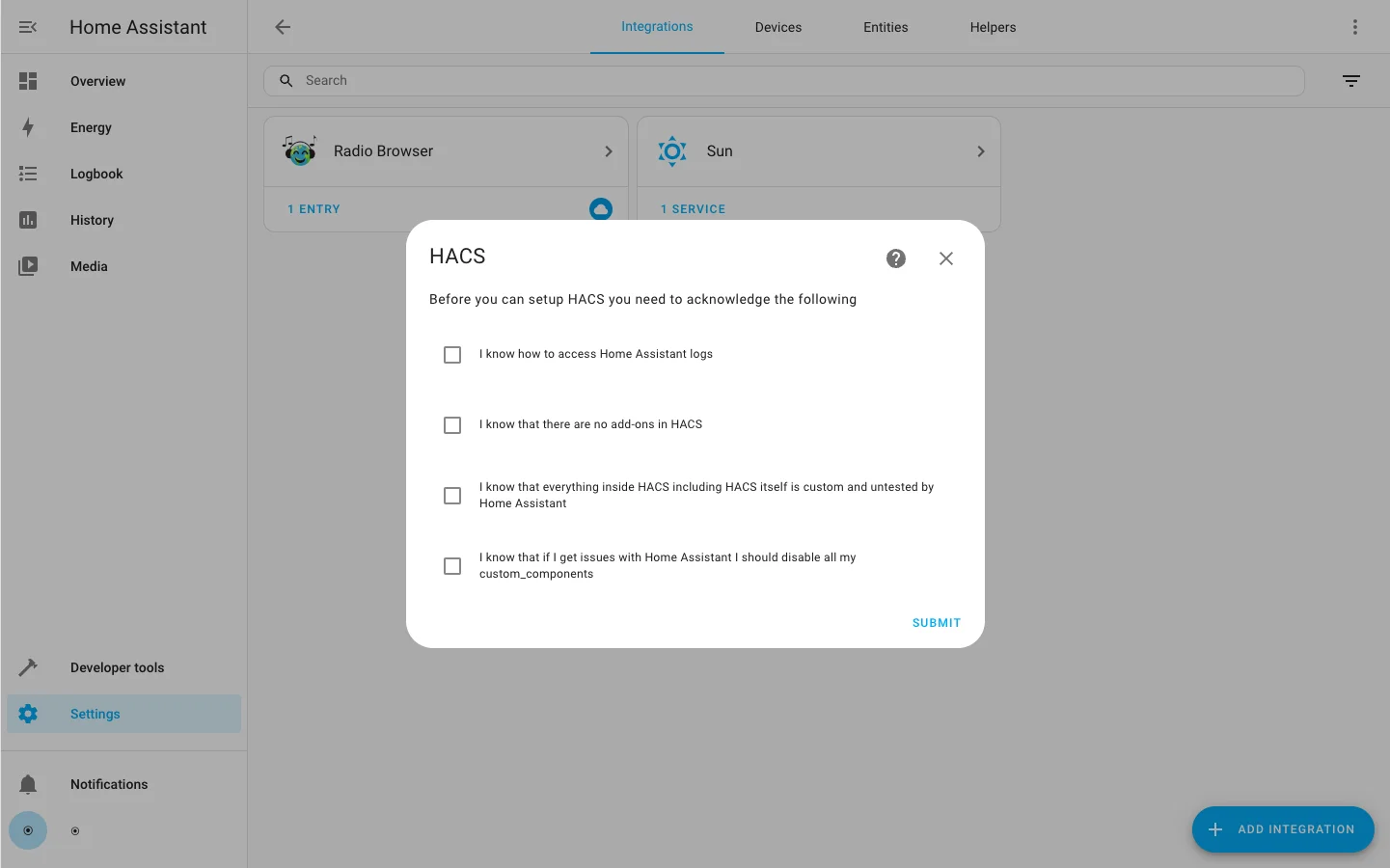1390x868 pixels.
Task: Expand the Sun integration chevron
Action: tap(981, 151)
